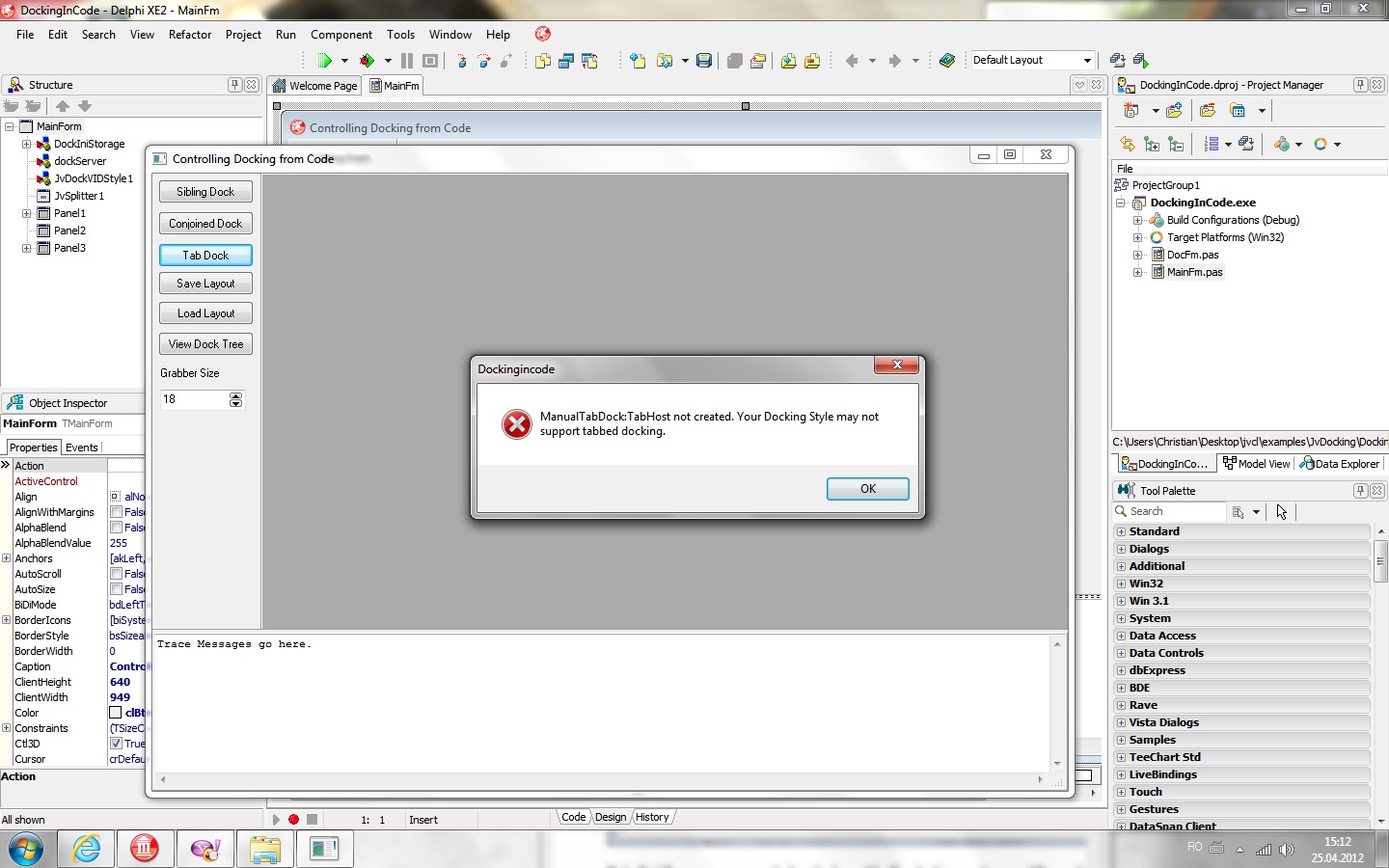Click the Save toolbar icon

(704, 61)
